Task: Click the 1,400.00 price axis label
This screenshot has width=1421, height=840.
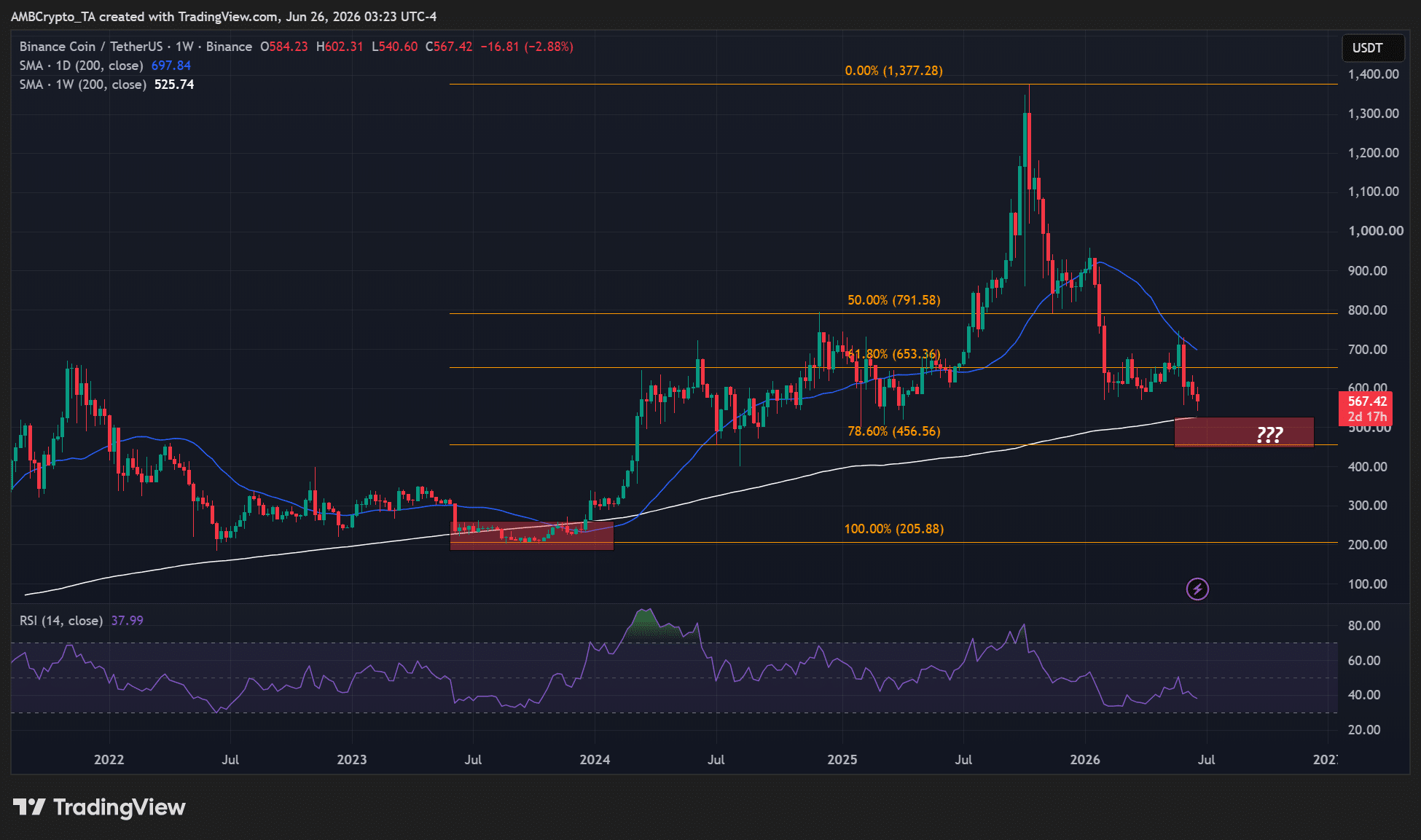Action: coord(1373,74)
